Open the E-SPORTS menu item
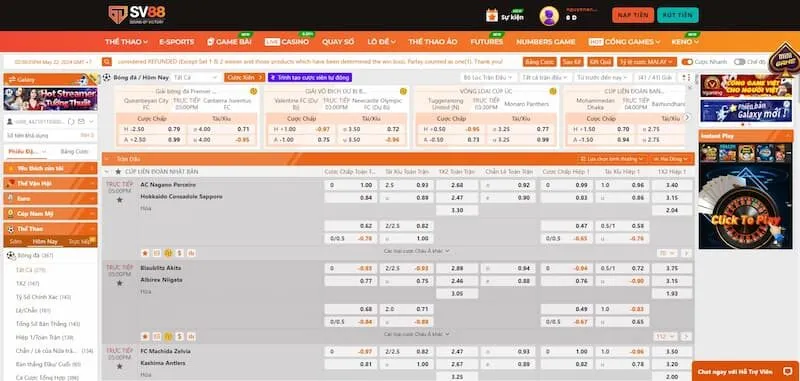Image resolution: width=800 pixels, height=381 pixels. click(x=177, y=42)
